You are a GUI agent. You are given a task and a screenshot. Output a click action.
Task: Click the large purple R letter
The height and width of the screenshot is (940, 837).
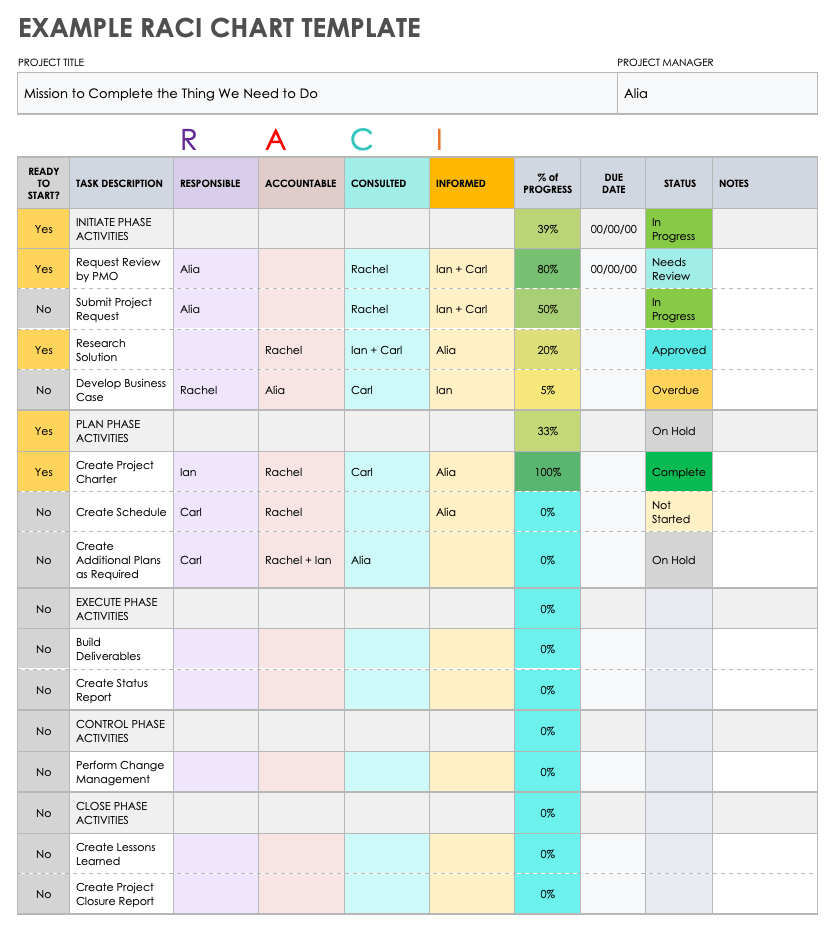pyautogui.click(x=189, y=140)
